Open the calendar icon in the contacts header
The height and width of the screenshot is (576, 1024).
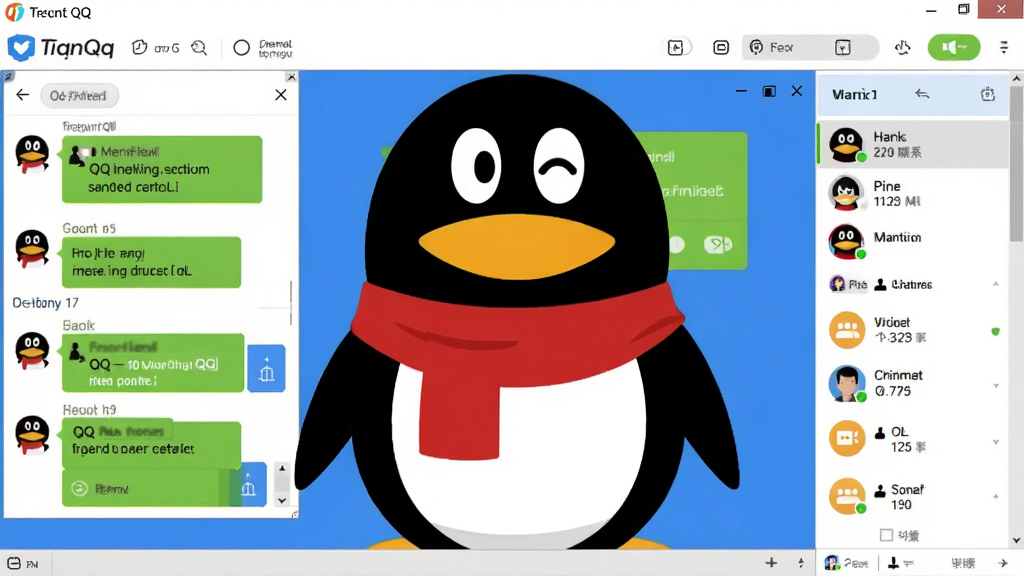coord(987,95)
